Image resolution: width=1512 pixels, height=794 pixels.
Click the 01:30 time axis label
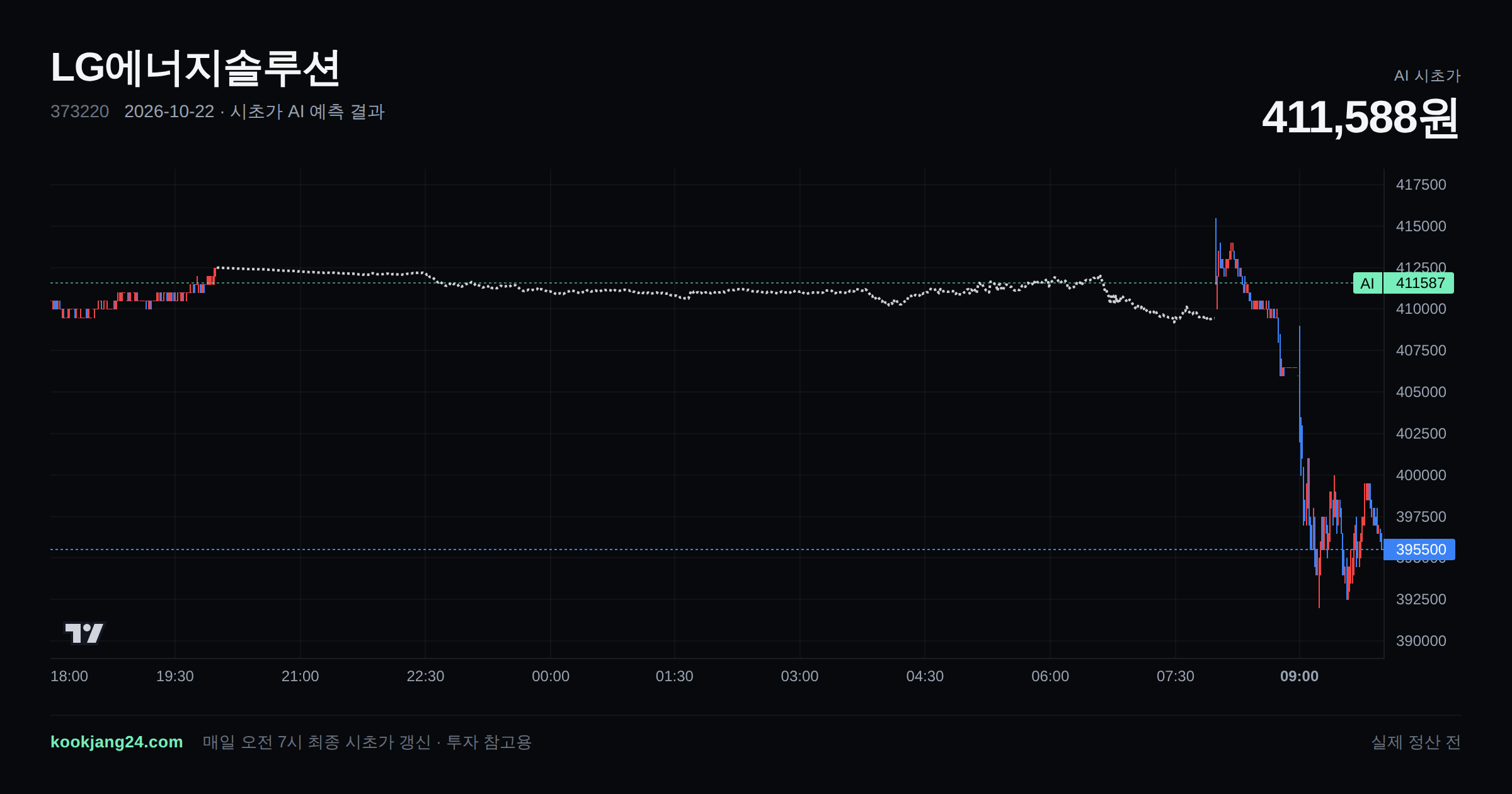point(675,676)
